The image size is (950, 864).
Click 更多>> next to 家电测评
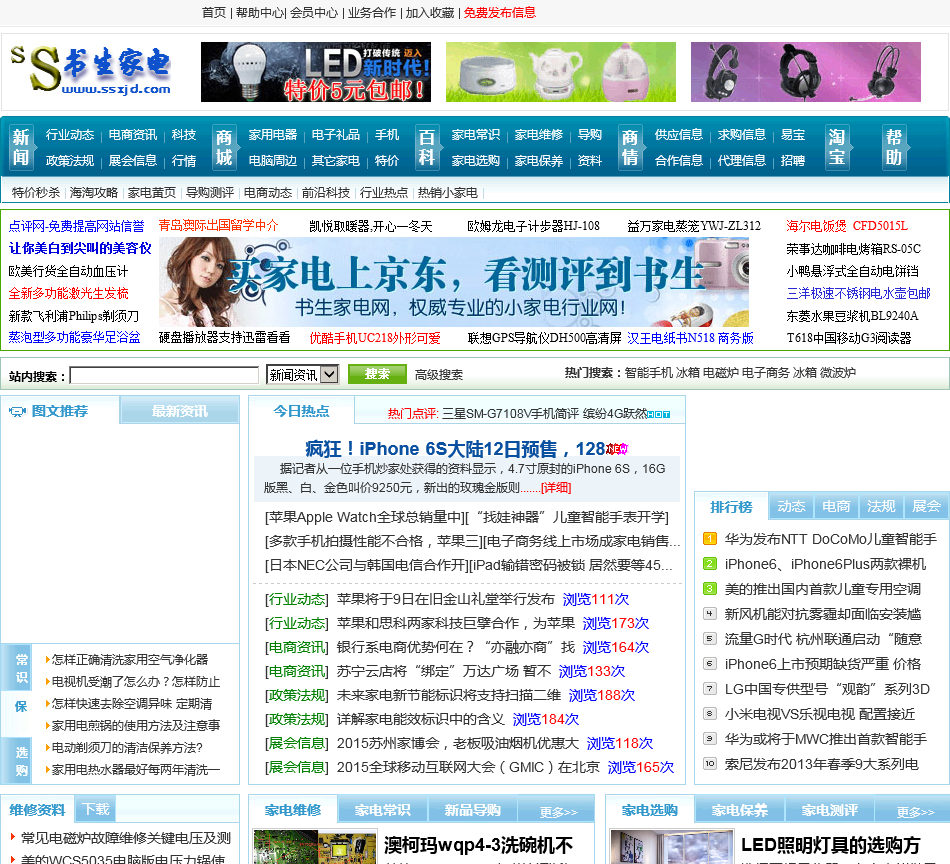915,812
